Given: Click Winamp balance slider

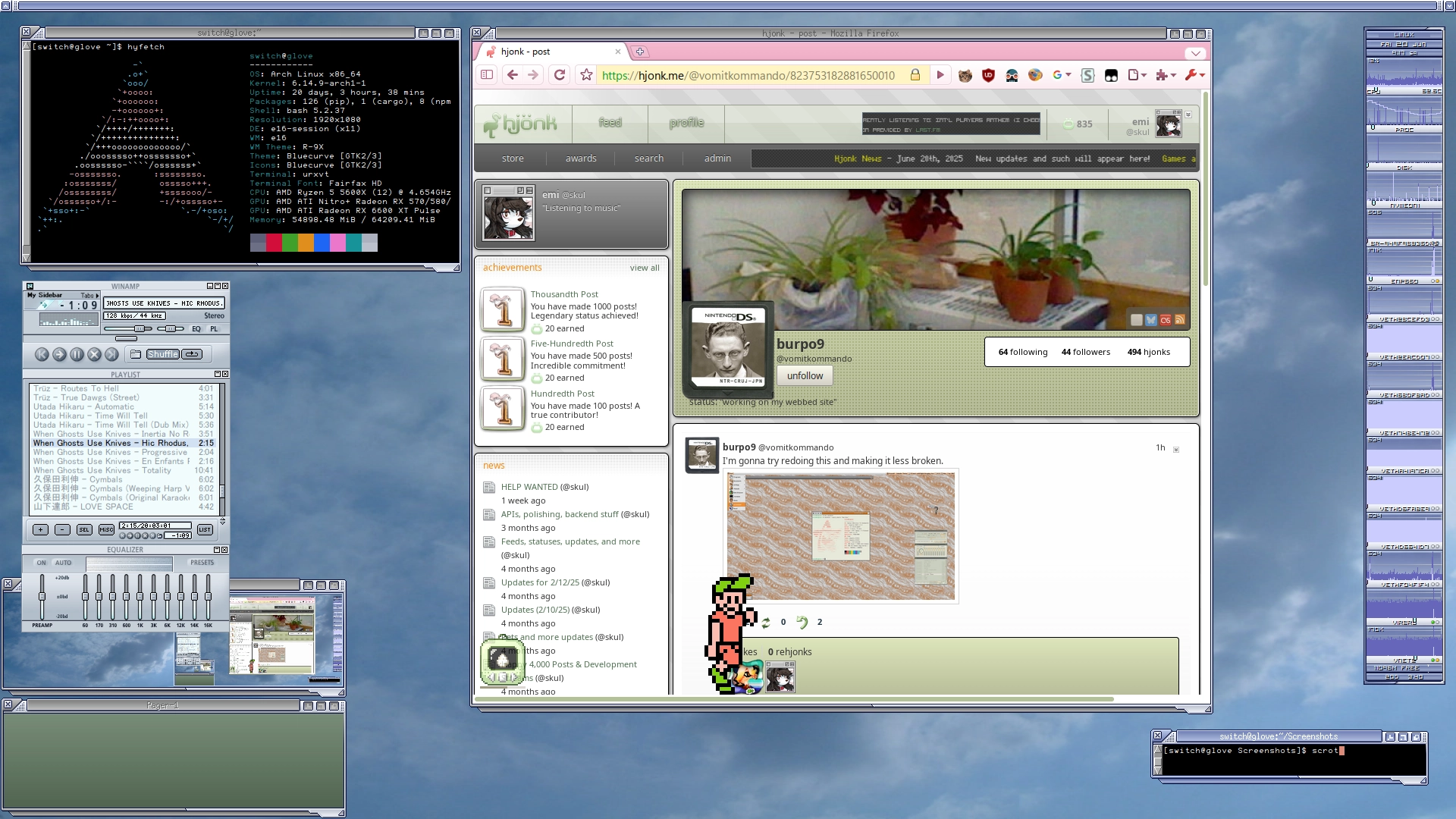Looking at the screenshot, I should [171, 329].
